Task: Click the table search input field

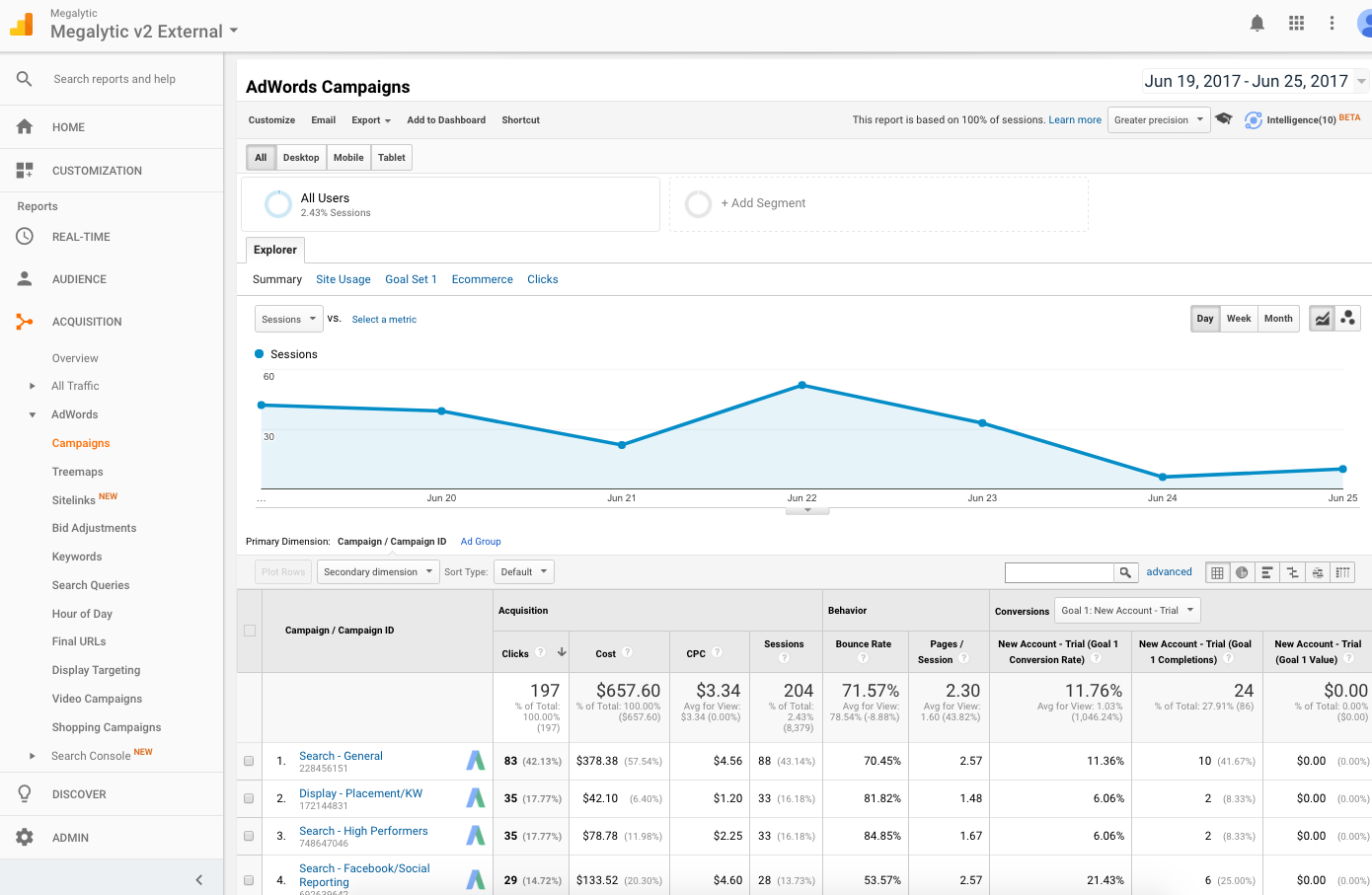Action: (1059, 572)
